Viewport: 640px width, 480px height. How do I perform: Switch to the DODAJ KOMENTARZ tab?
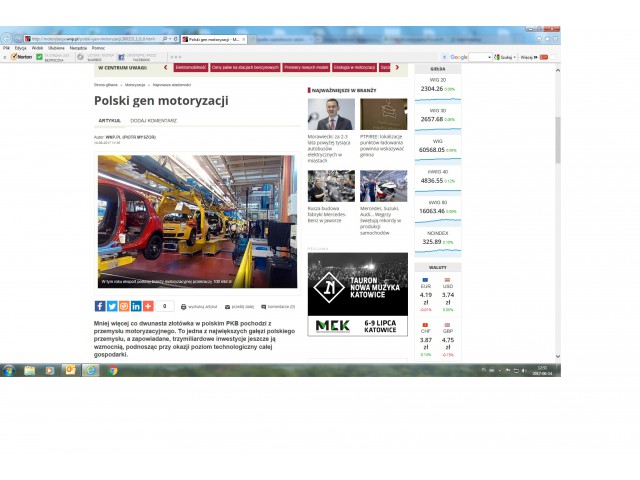pos(149,120)
